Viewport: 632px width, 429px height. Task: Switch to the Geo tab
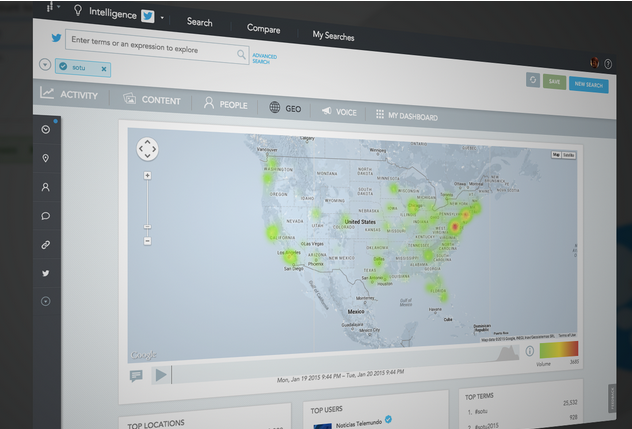click(x=285, y=108)
